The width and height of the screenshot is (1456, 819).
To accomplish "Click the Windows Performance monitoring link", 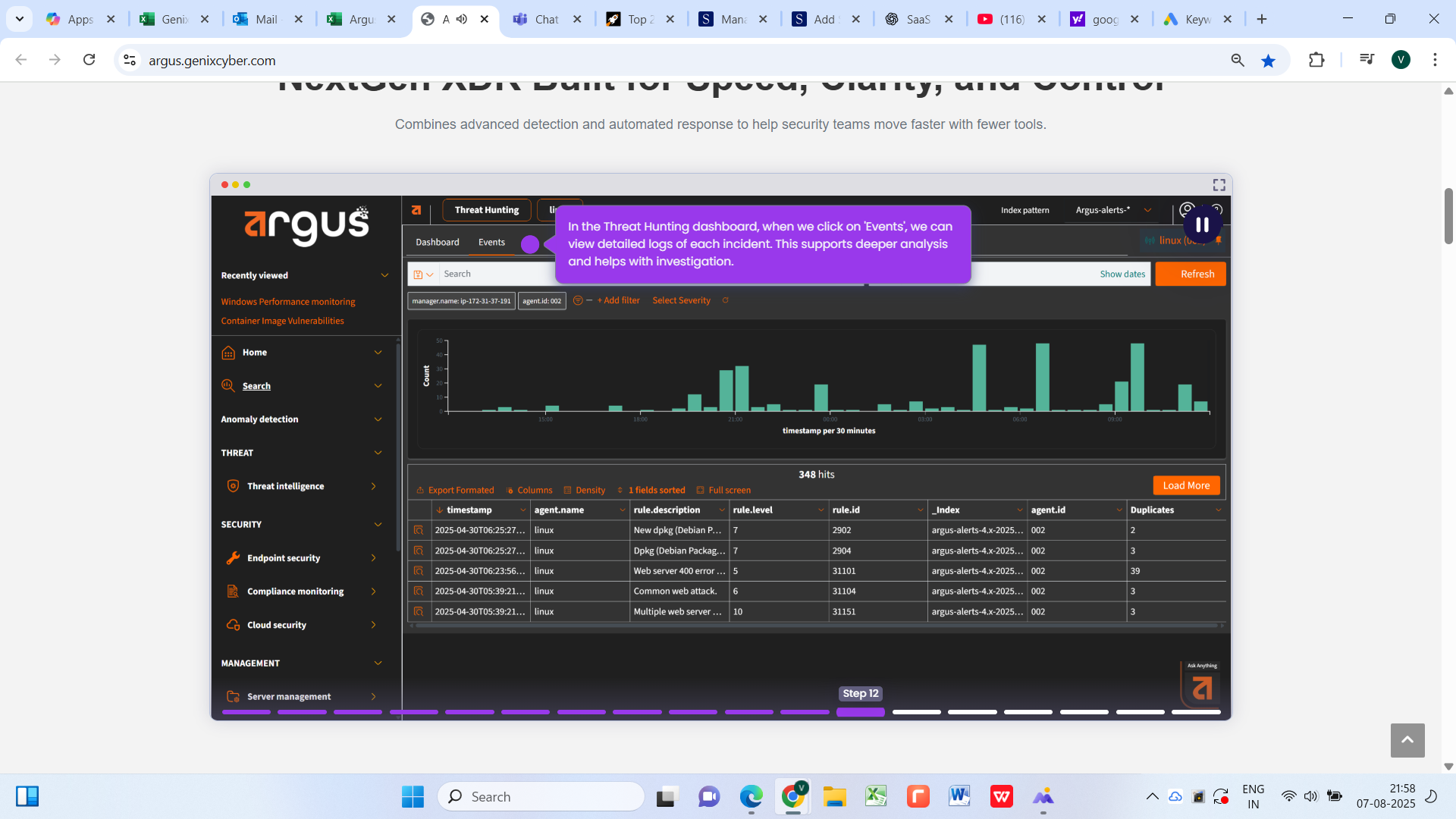I will pyautogui.click(x=288, y=302).
